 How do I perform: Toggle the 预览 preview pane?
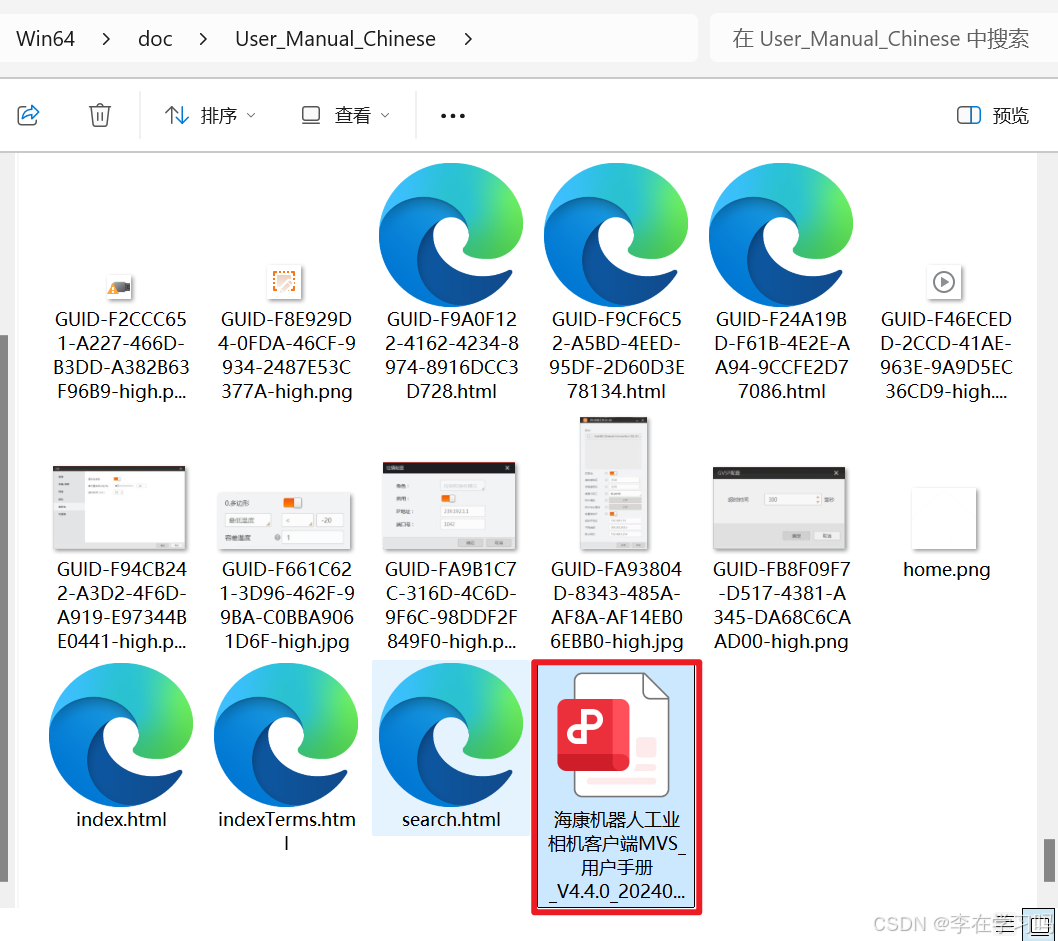993,115
